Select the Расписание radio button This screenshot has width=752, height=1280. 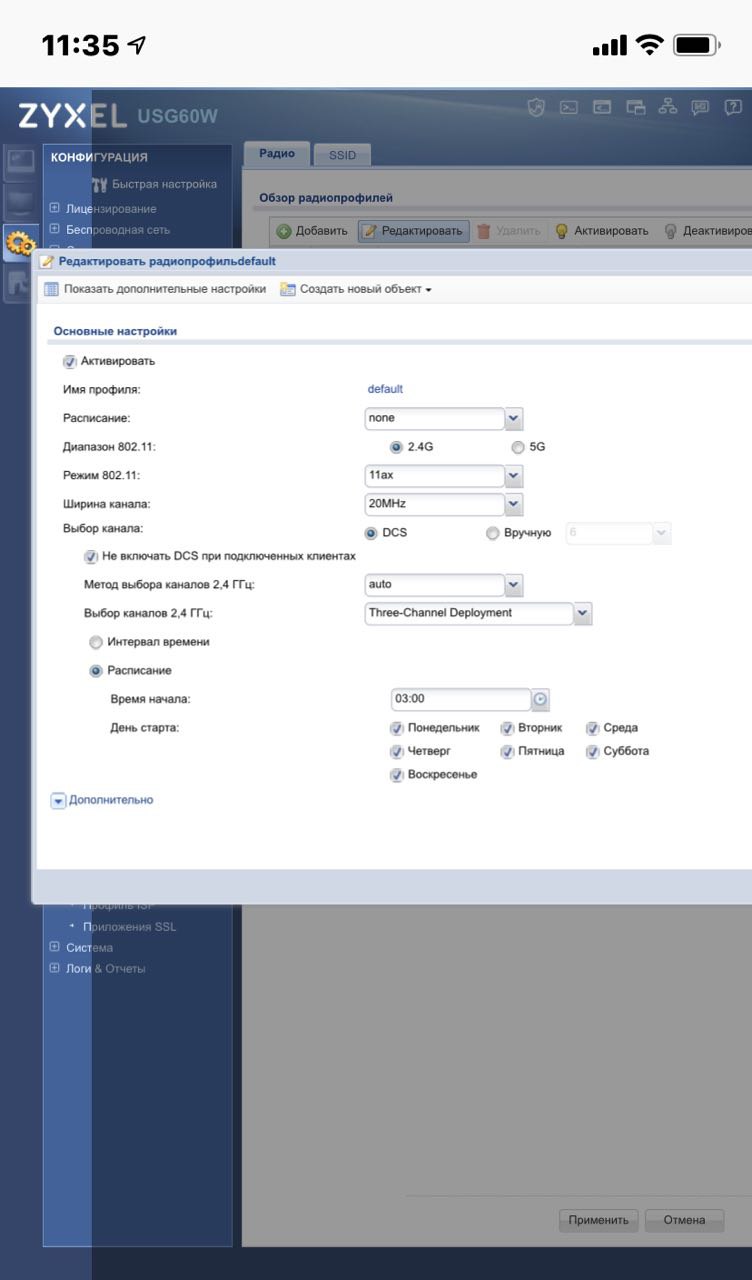97,671
